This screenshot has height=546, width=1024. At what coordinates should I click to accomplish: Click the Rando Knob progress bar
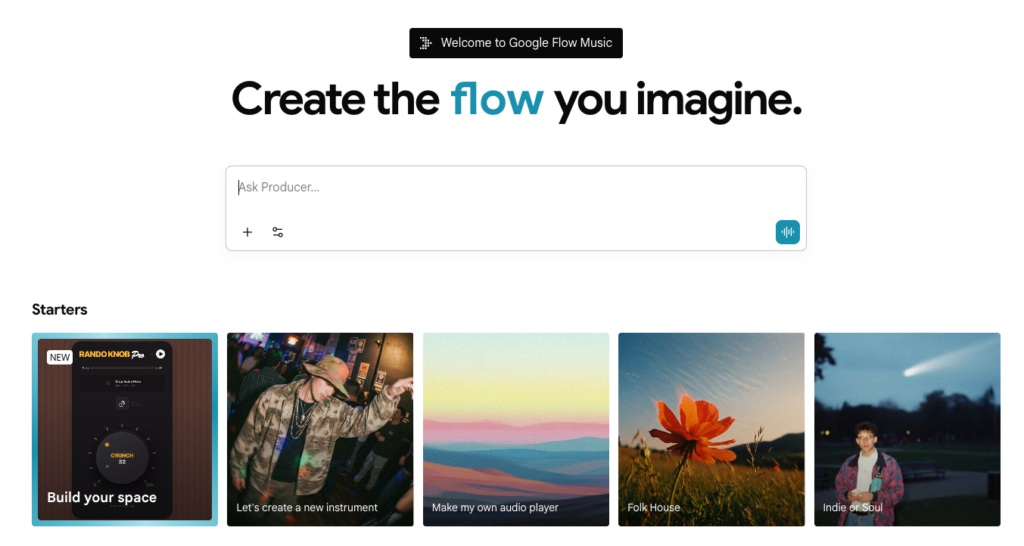[x=123, y=369]
